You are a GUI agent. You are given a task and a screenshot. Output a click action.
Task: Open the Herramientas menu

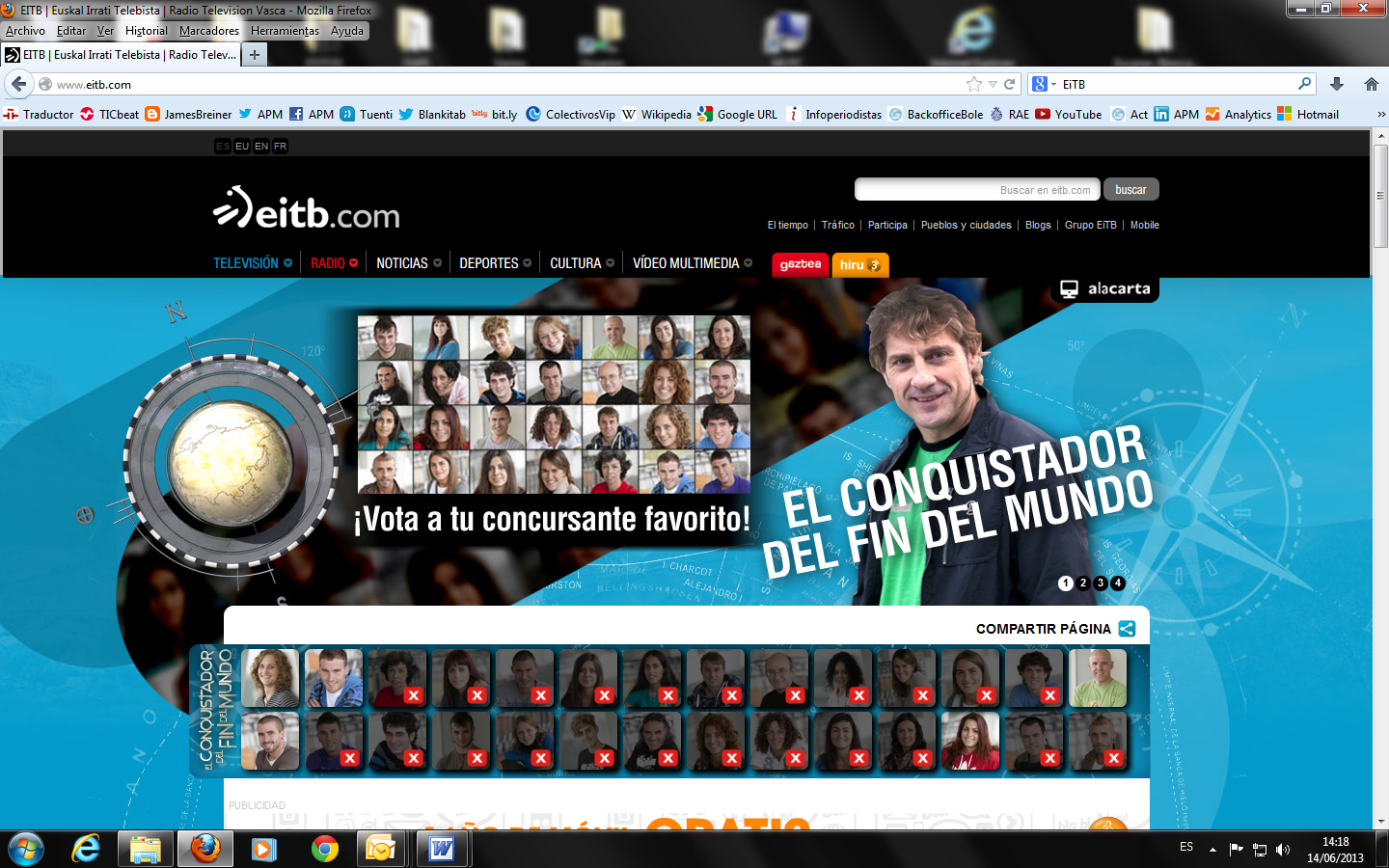coord(285,31)
